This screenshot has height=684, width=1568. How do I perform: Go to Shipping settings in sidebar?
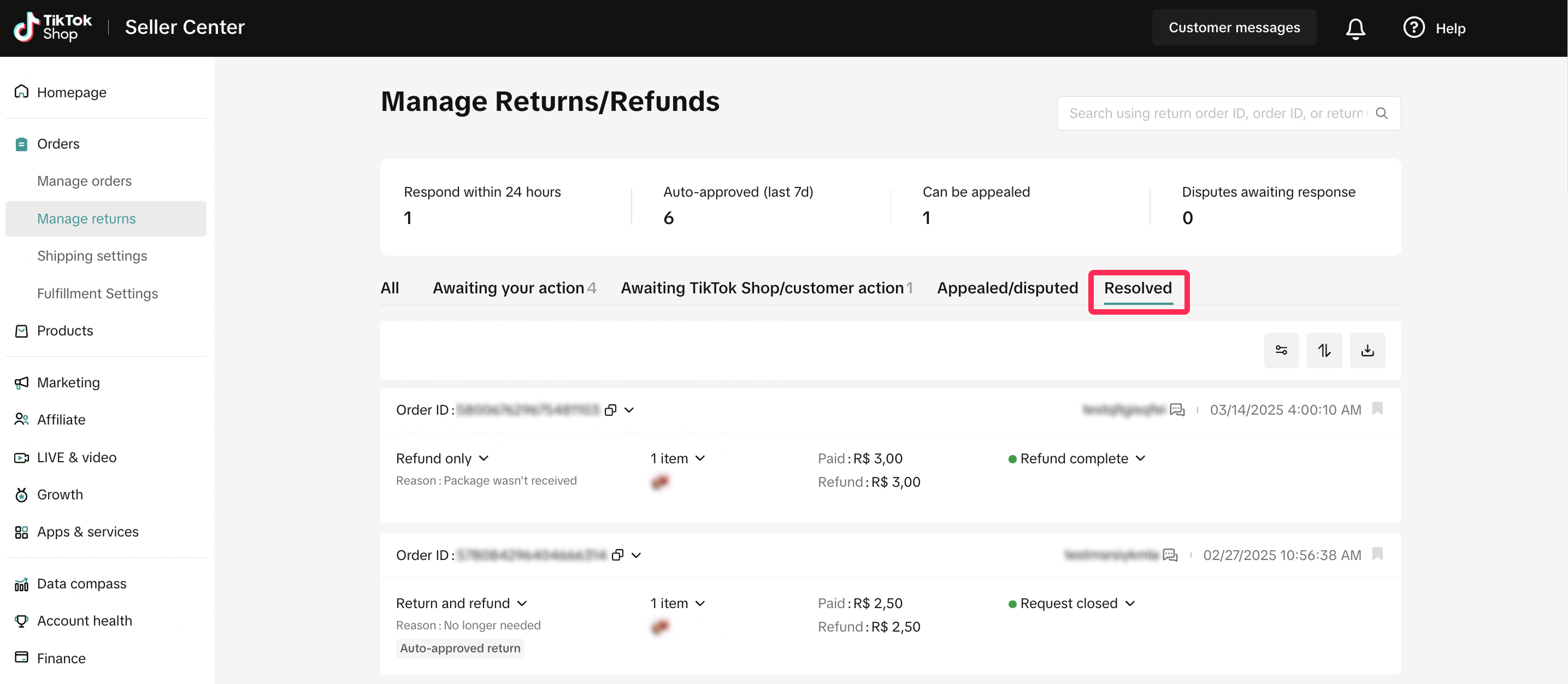(x=92, y=256)
